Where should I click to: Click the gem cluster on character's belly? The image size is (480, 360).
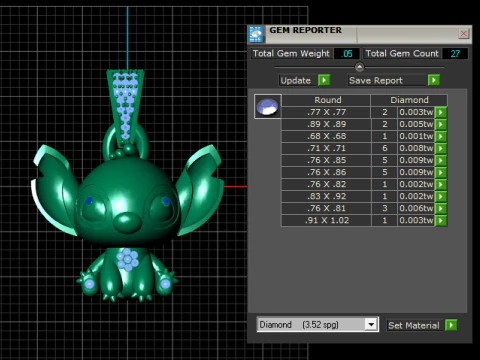point(127,259)
